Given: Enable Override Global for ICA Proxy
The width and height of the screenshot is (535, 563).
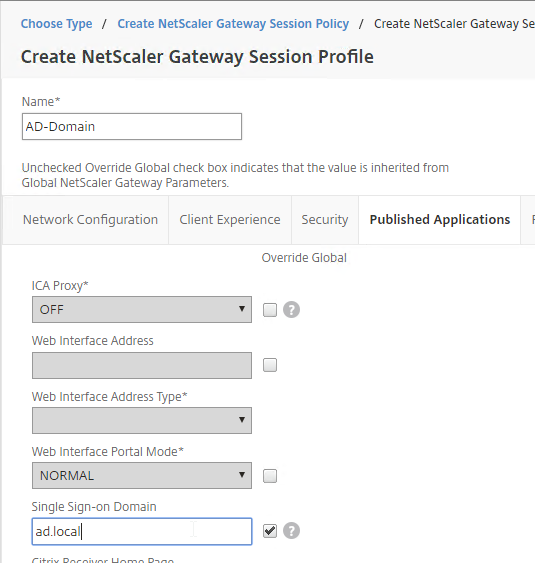Looking at the screenshot, I should (270, 310).
